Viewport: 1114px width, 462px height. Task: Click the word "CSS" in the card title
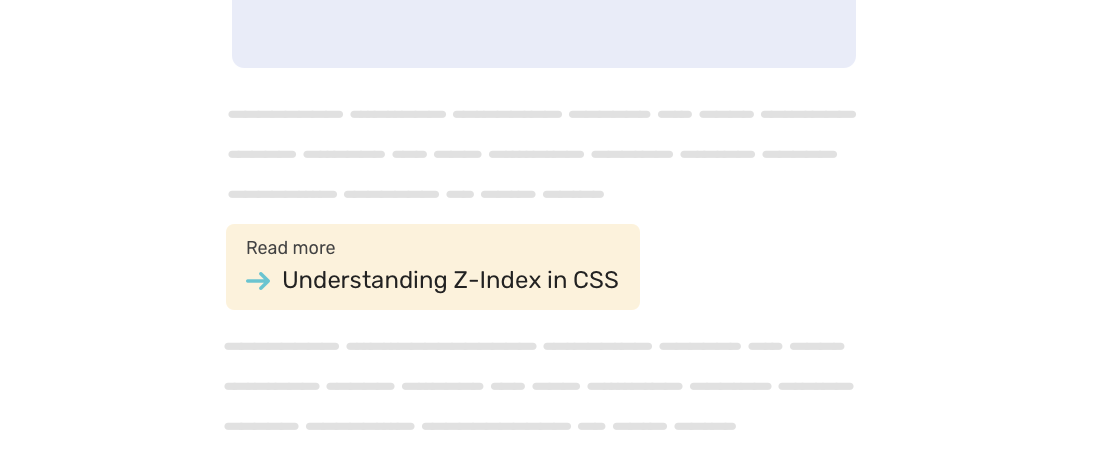coord(596,281)
